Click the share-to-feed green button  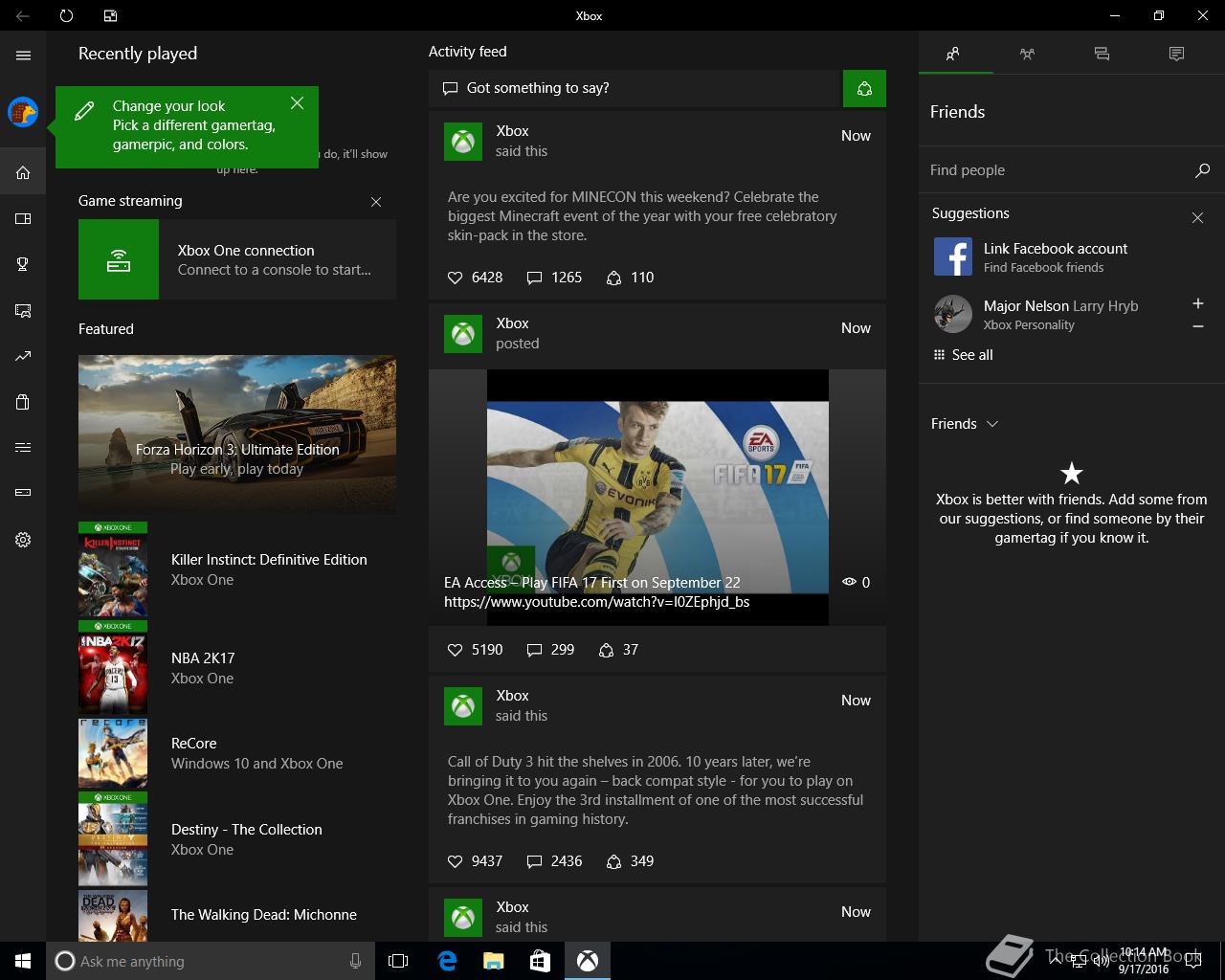864,89
